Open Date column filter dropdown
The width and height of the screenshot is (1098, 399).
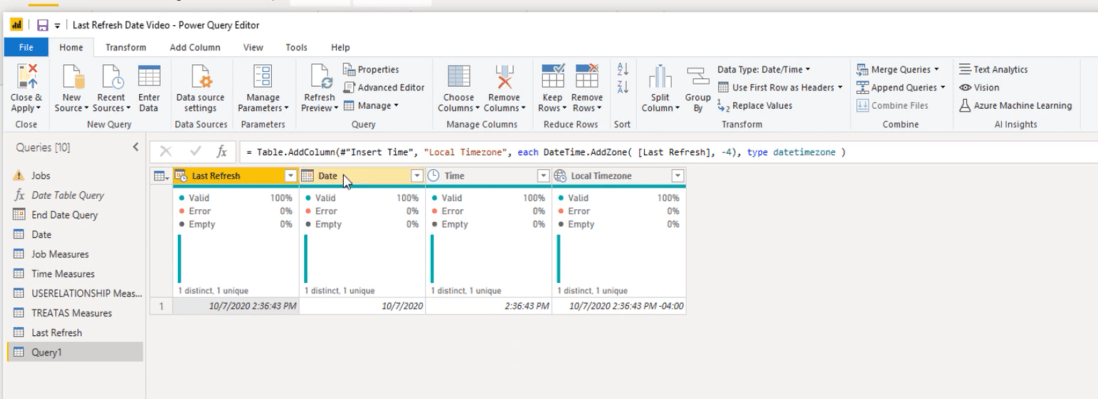[417, 176]
